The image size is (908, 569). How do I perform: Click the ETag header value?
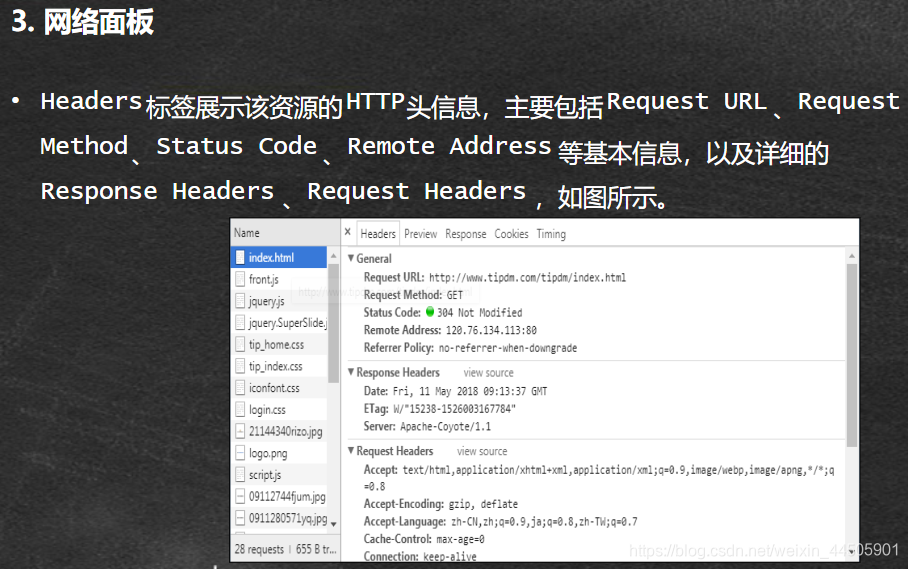(455, 409)
